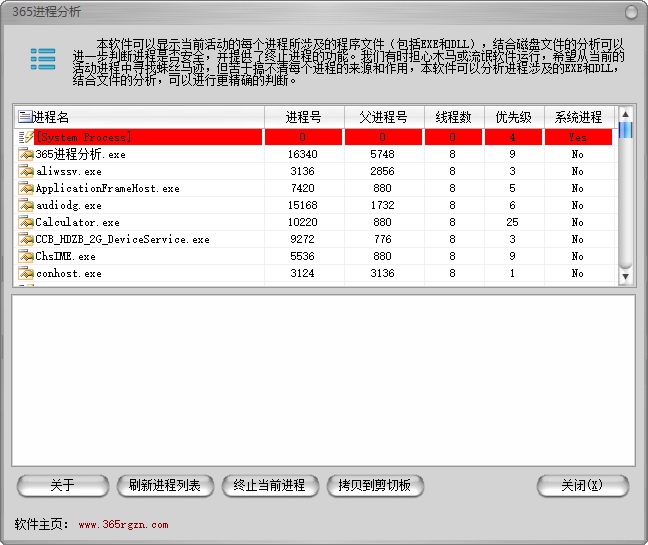The height and width of the screenshot is (545, 648).
Task: Click the 关闭(X) button
Action: tap(582, 486)
